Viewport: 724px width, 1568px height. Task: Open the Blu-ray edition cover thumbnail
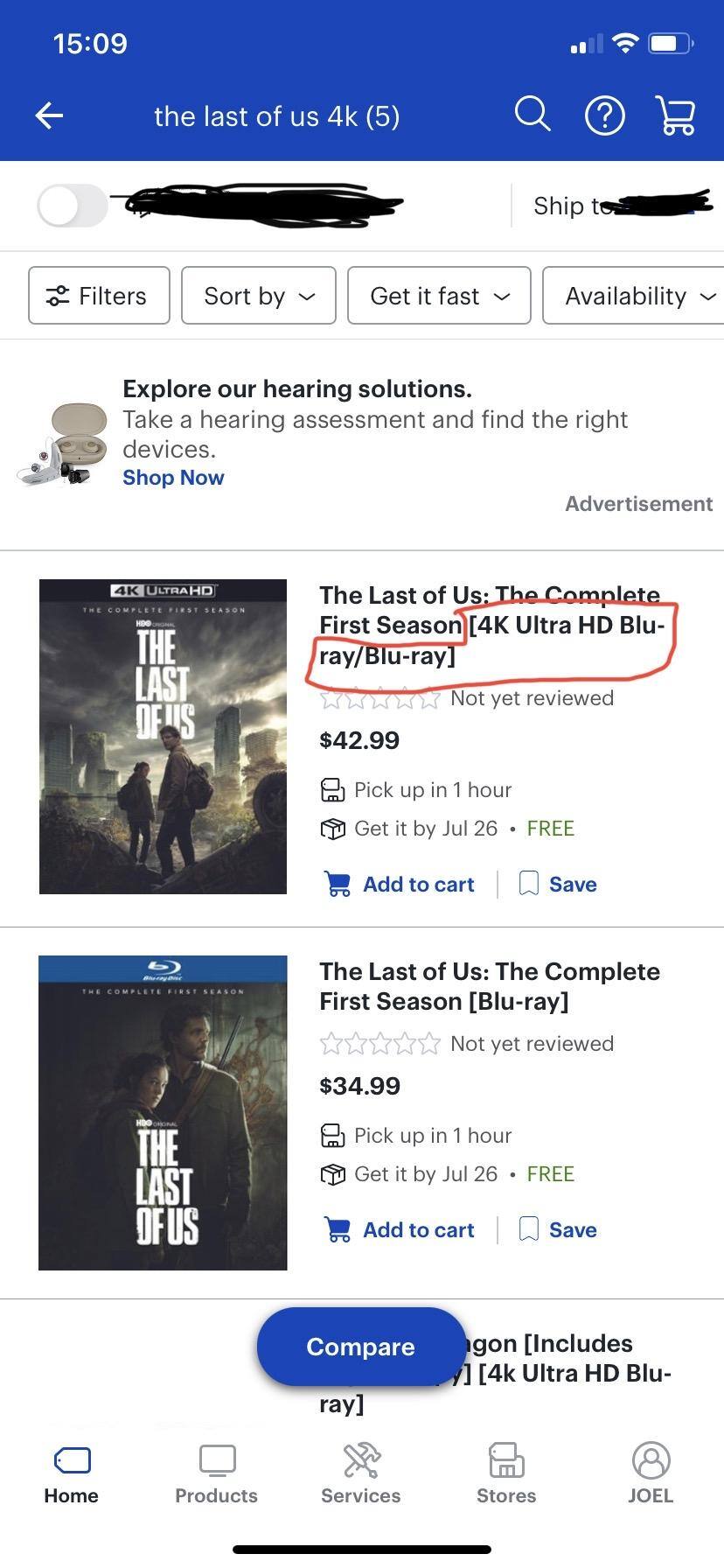pos(163,1112)
